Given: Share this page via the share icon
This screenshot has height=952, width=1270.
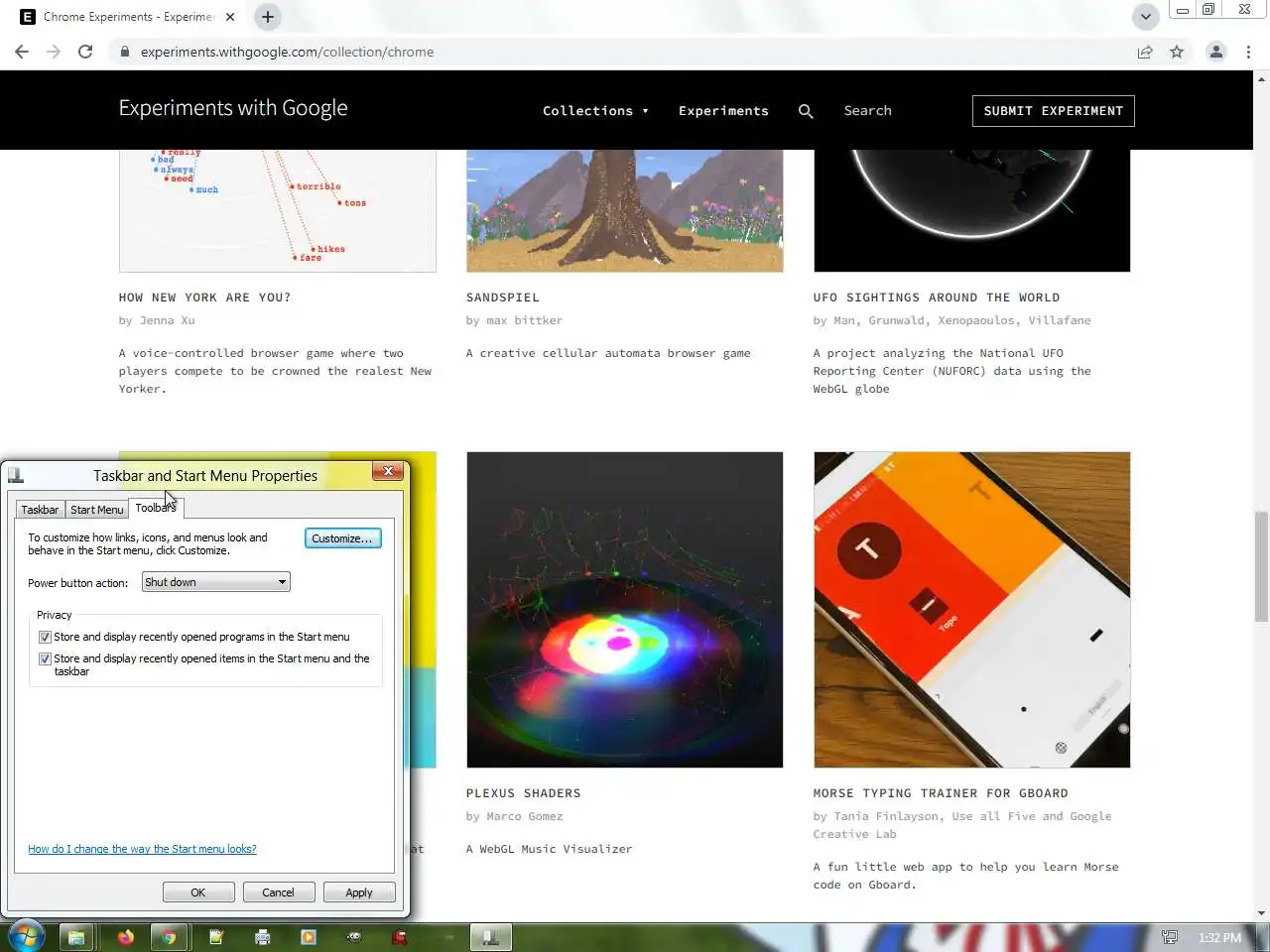Looking at the screenshot, I should tap(1145, 52).
